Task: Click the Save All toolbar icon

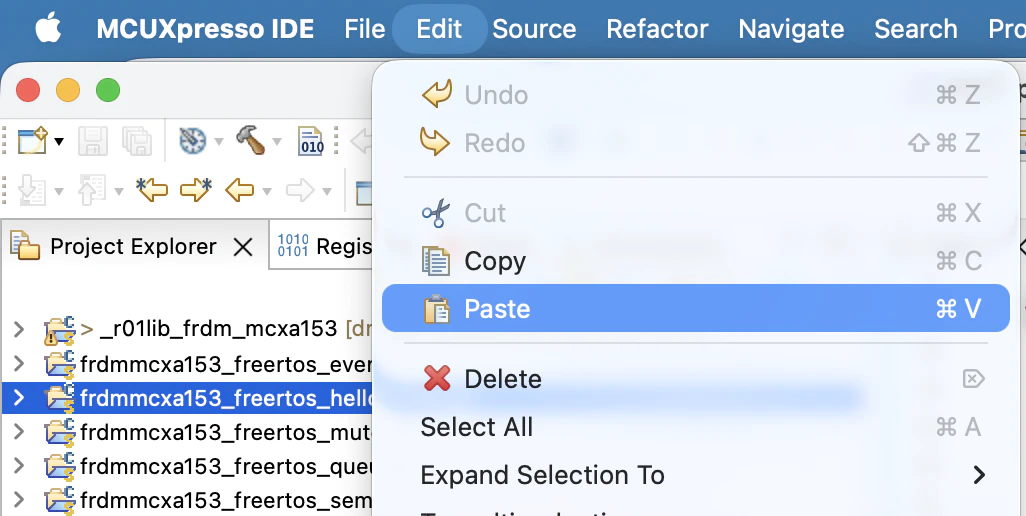Action: coord(137,141)
